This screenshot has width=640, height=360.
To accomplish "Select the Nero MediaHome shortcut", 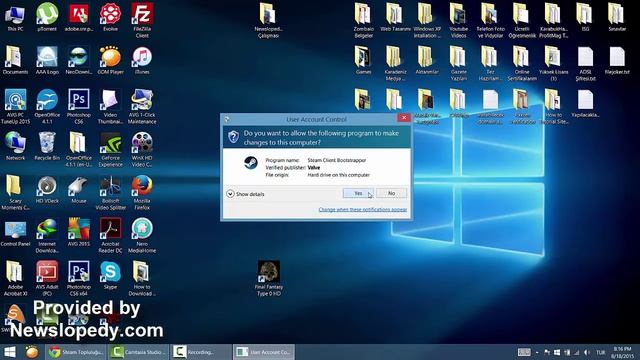I will tap(142, 236).
